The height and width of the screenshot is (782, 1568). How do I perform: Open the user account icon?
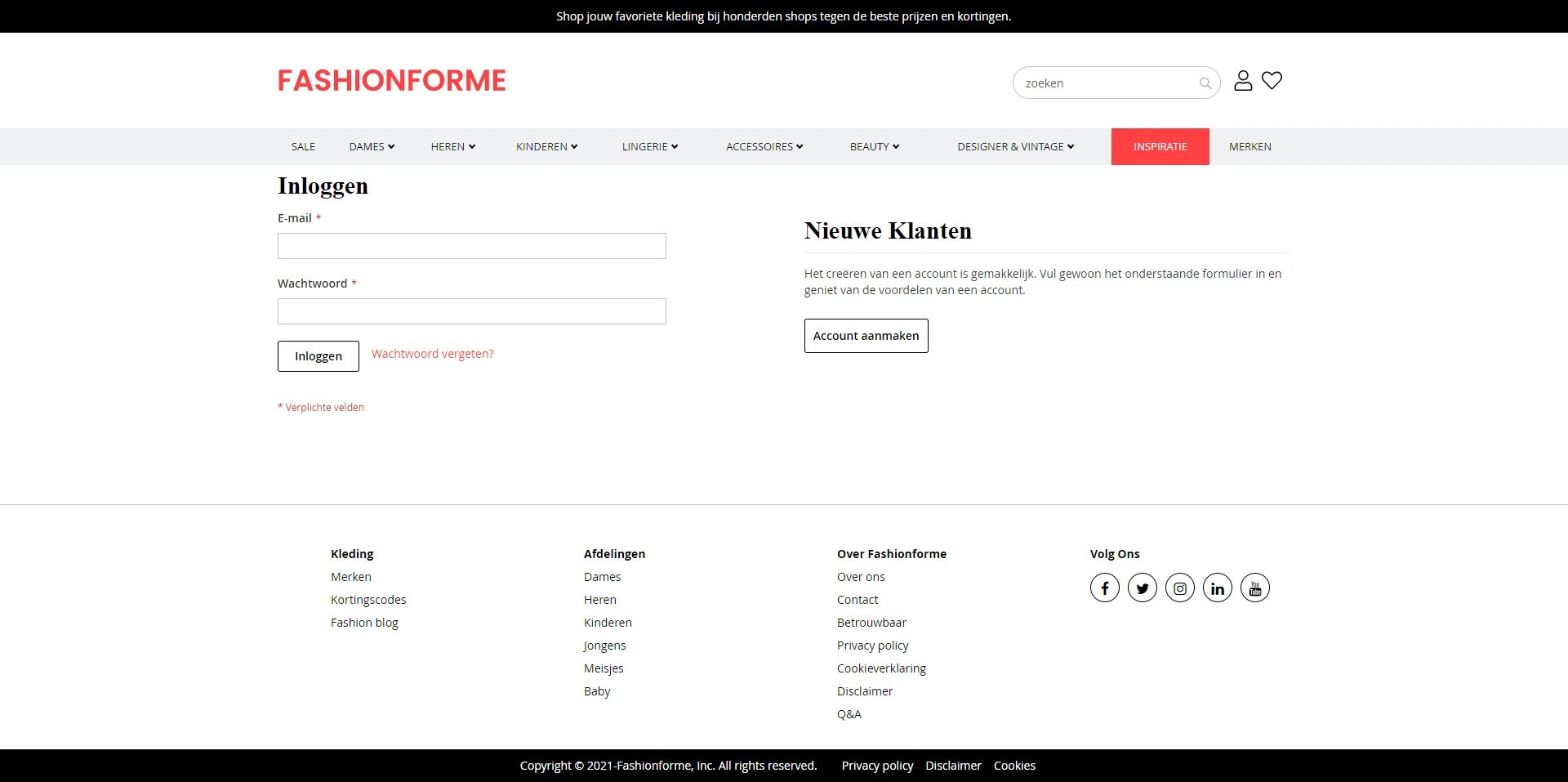point(1243,80)
